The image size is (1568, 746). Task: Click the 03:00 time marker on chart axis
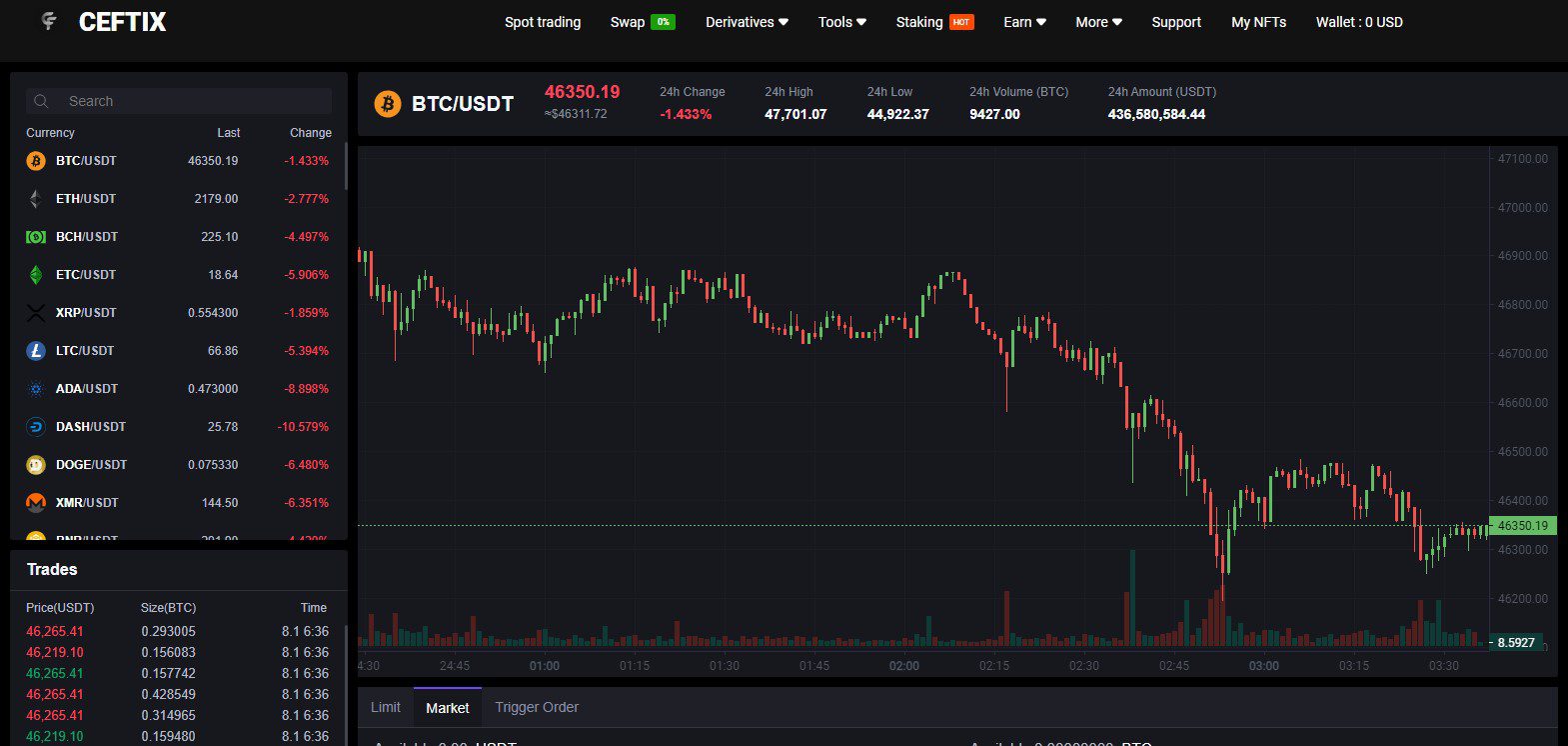[x=1264, y=665]
